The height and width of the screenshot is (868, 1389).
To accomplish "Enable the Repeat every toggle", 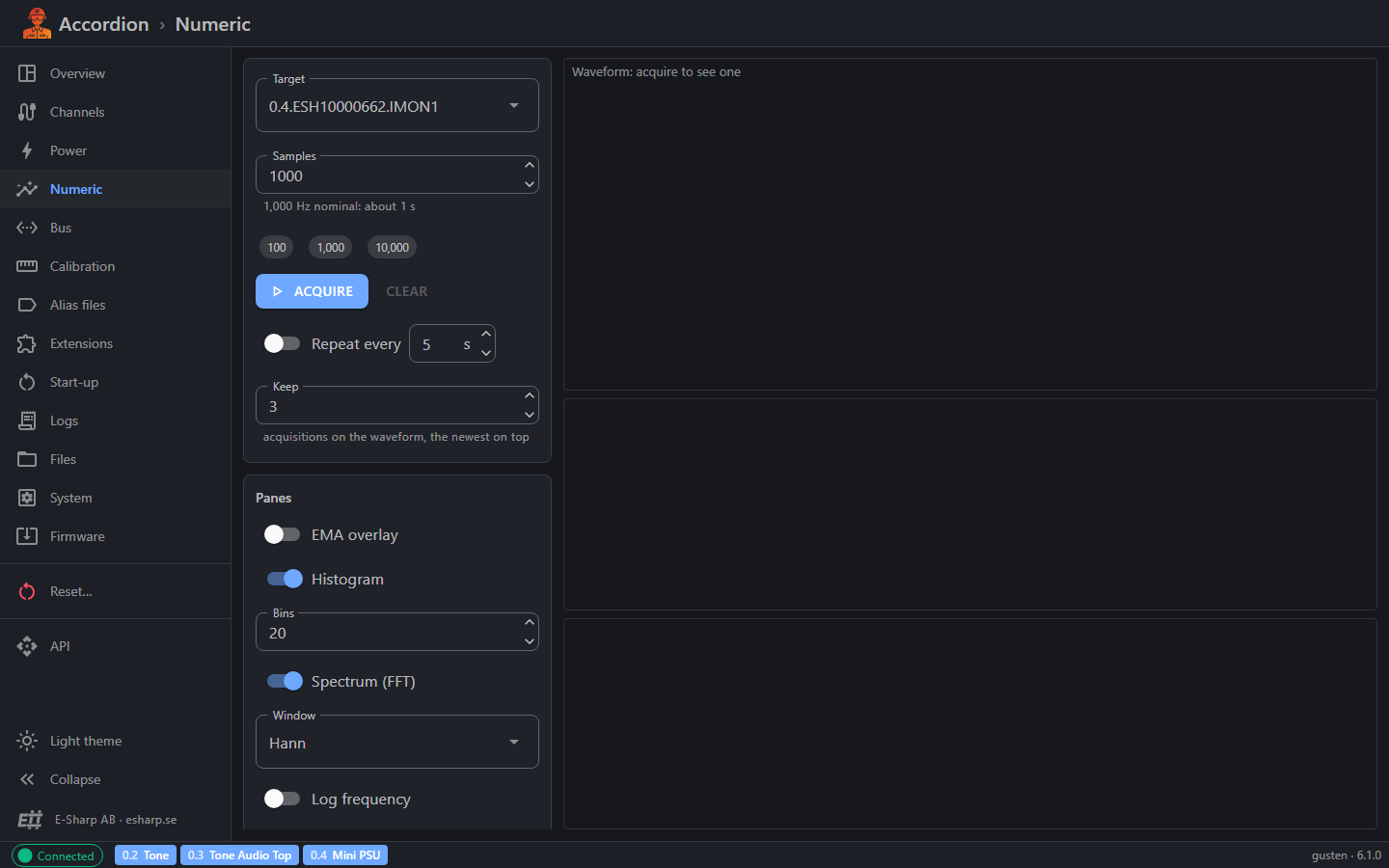I will pos(283,343).
